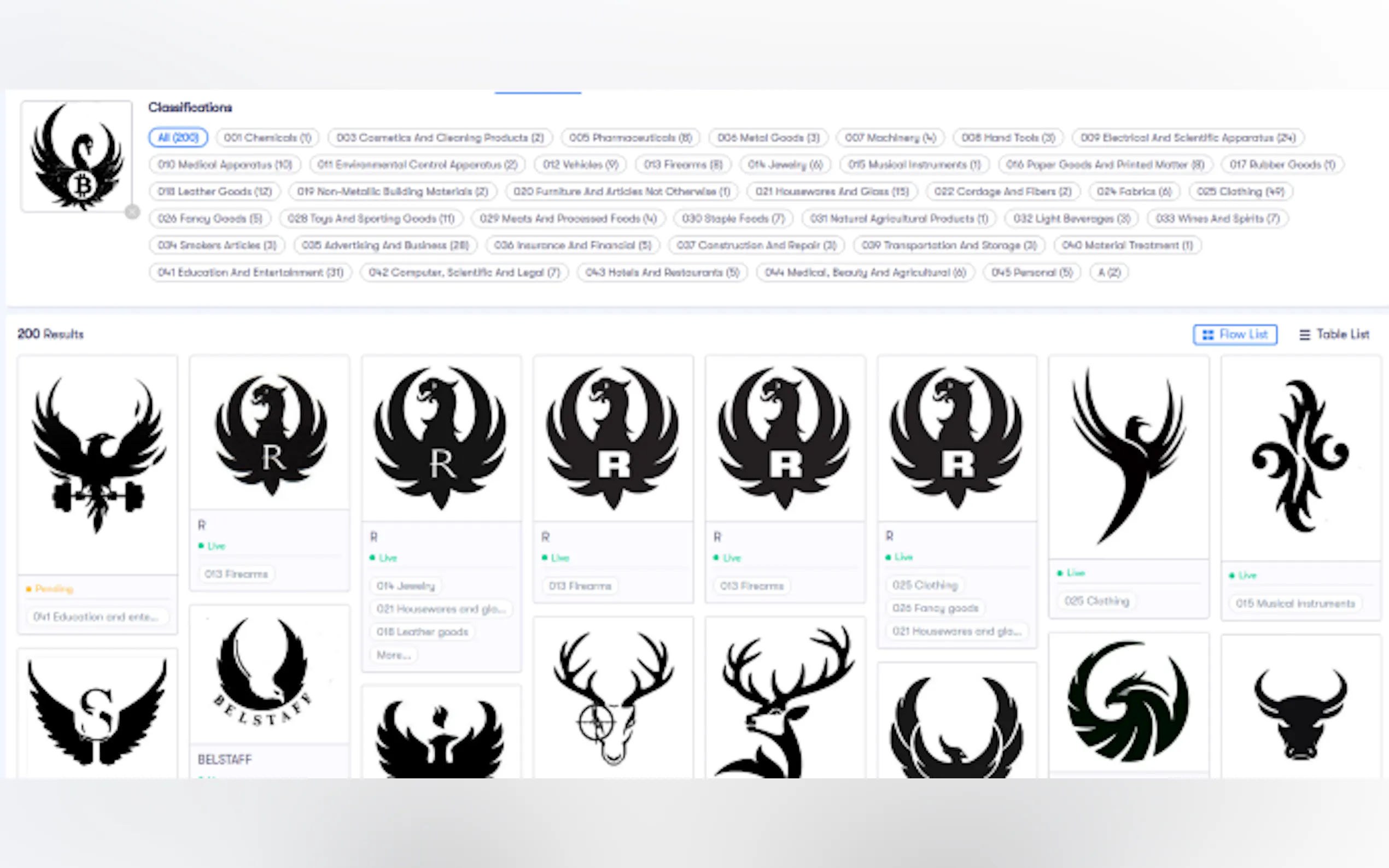Select the All (200) classification filter

[178, 138]
